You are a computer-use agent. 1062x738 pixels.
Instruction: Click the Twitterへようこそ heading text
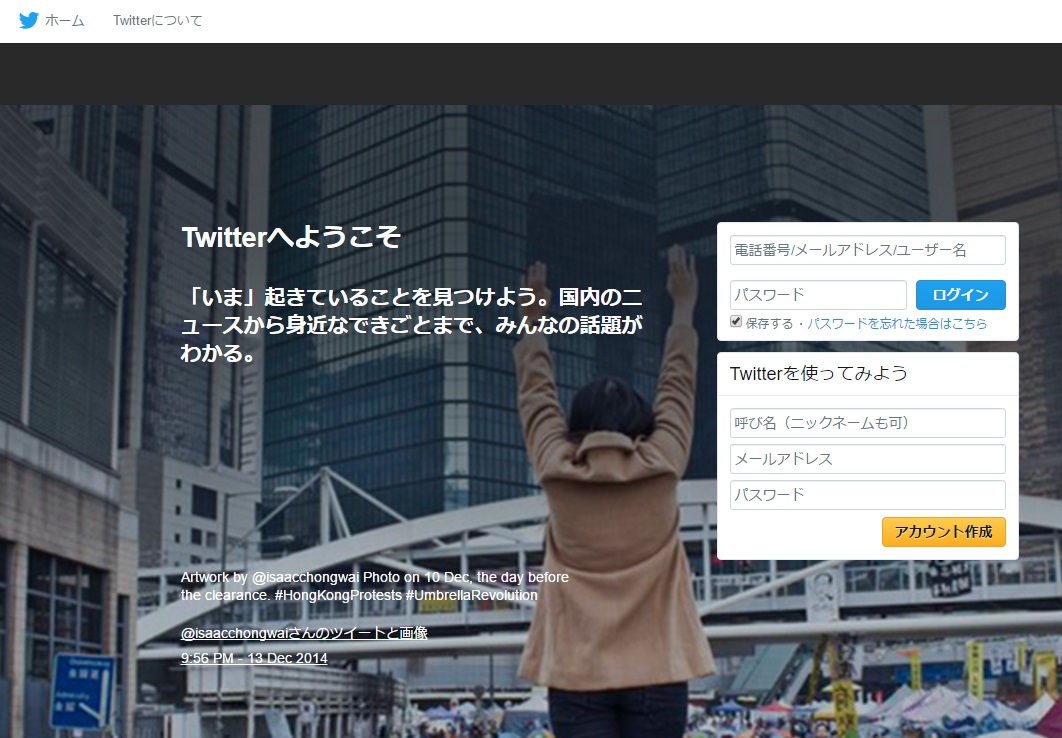(x=291, y=237)
